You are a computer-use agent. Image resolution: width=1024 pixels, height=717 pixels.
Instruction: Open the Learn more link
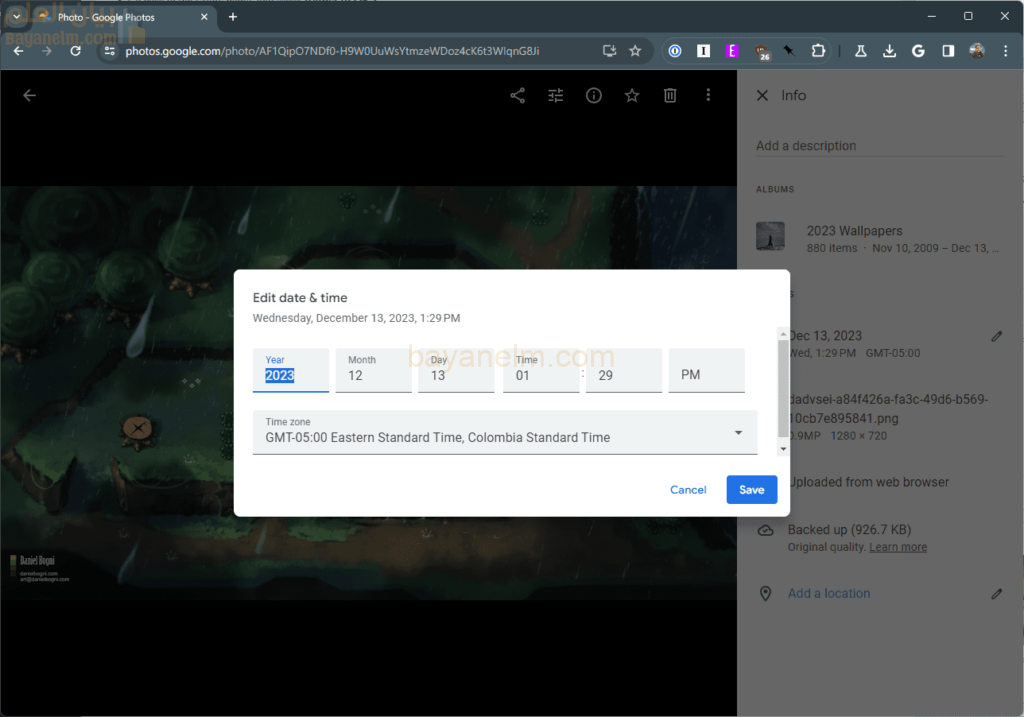897,547
